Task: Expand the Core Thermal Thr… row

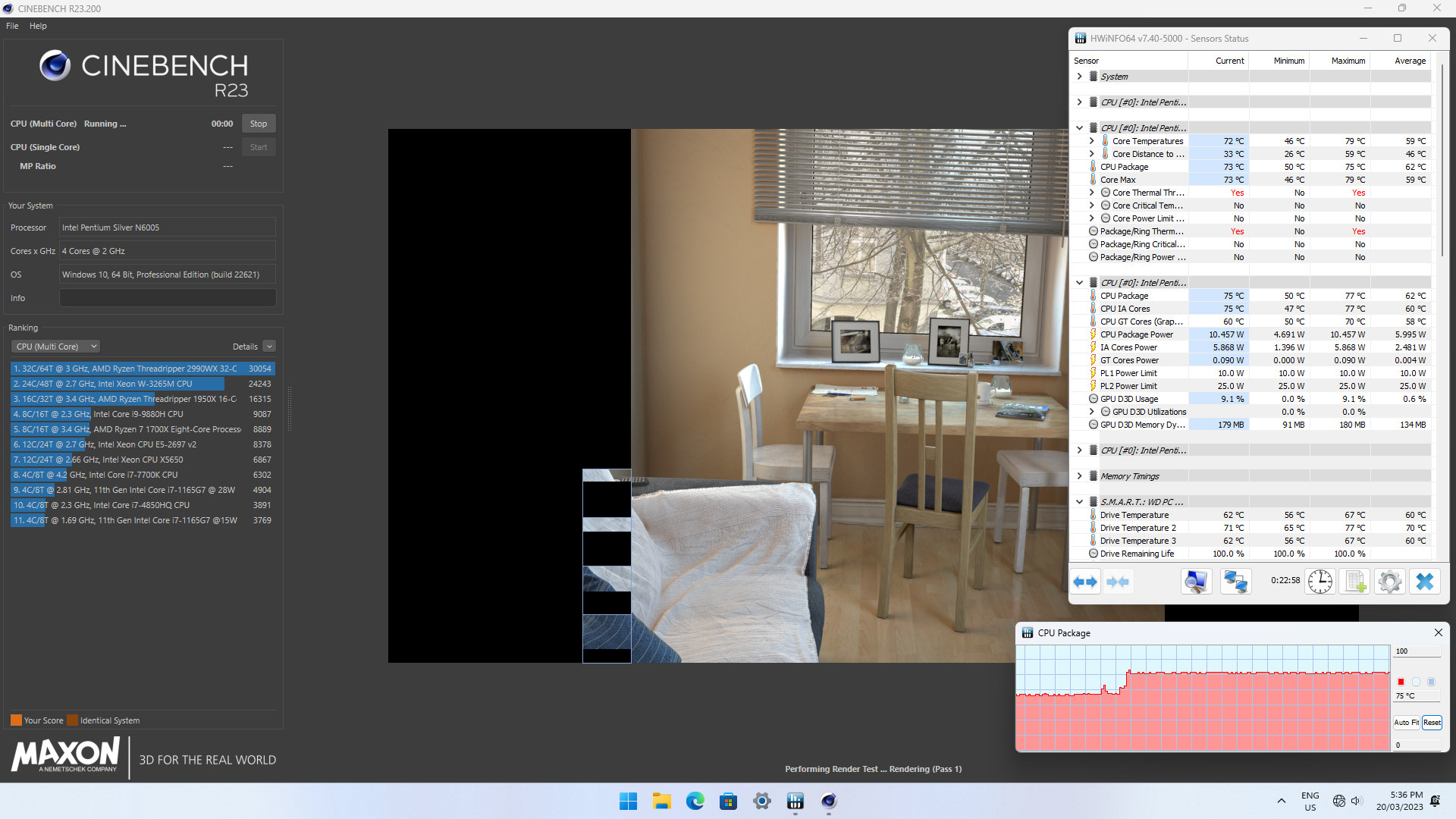Action: [x=1091, y=193]
